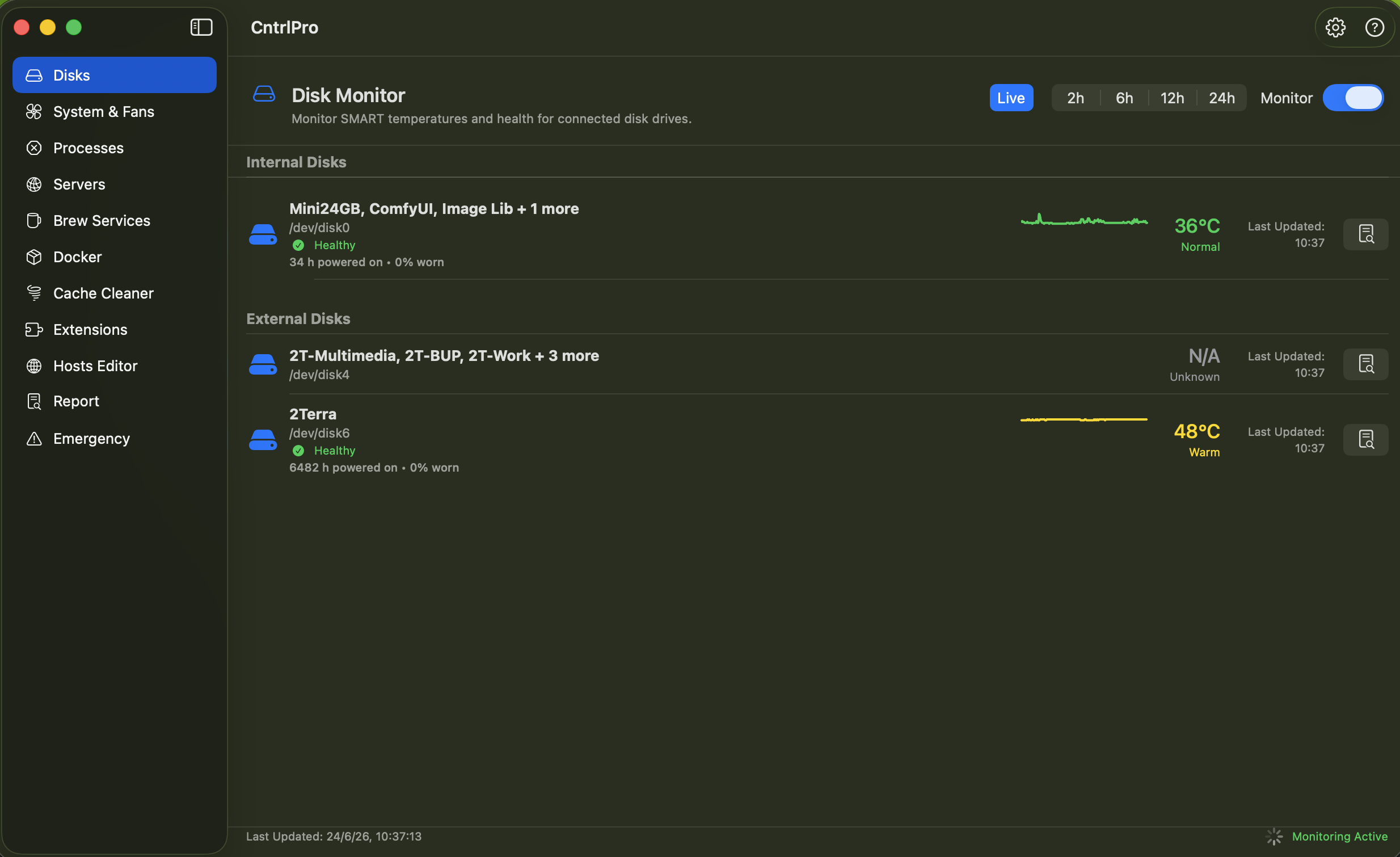Click the 48°C temperature reading
This screenshot has width=1400, height=857.
(1196, 431)
